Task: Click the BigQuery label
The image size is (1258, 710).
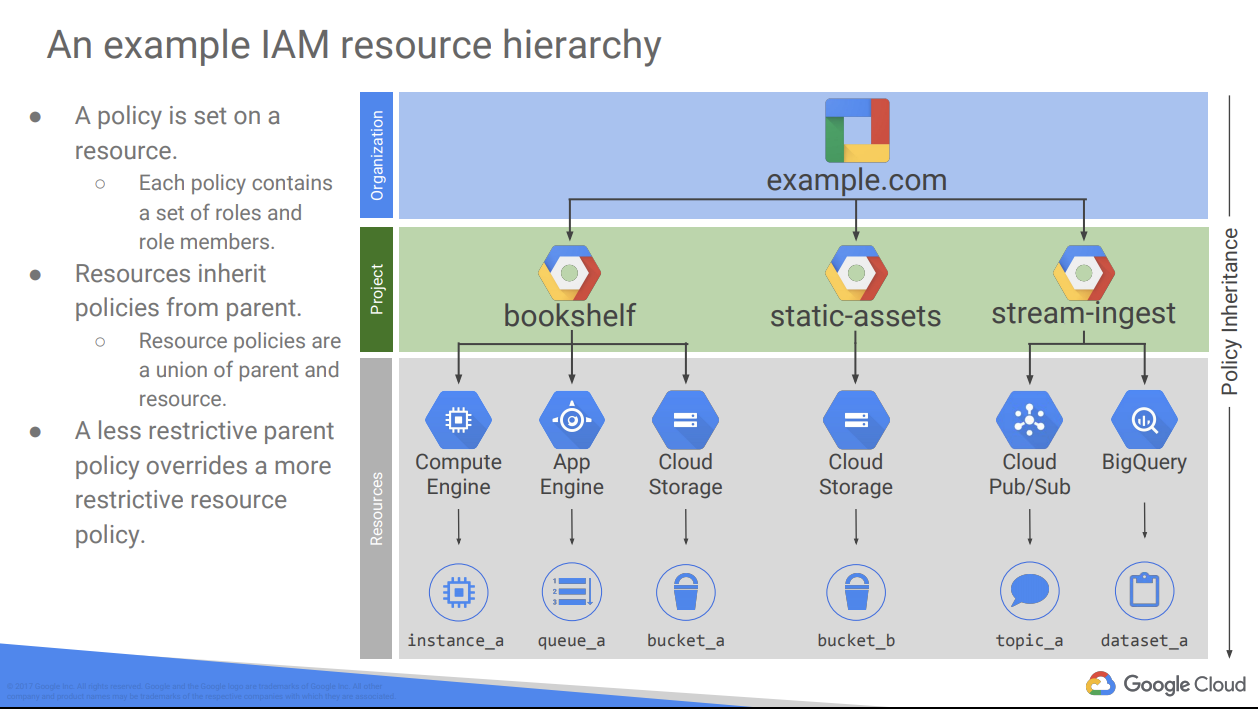Action: pos(1144,463)
